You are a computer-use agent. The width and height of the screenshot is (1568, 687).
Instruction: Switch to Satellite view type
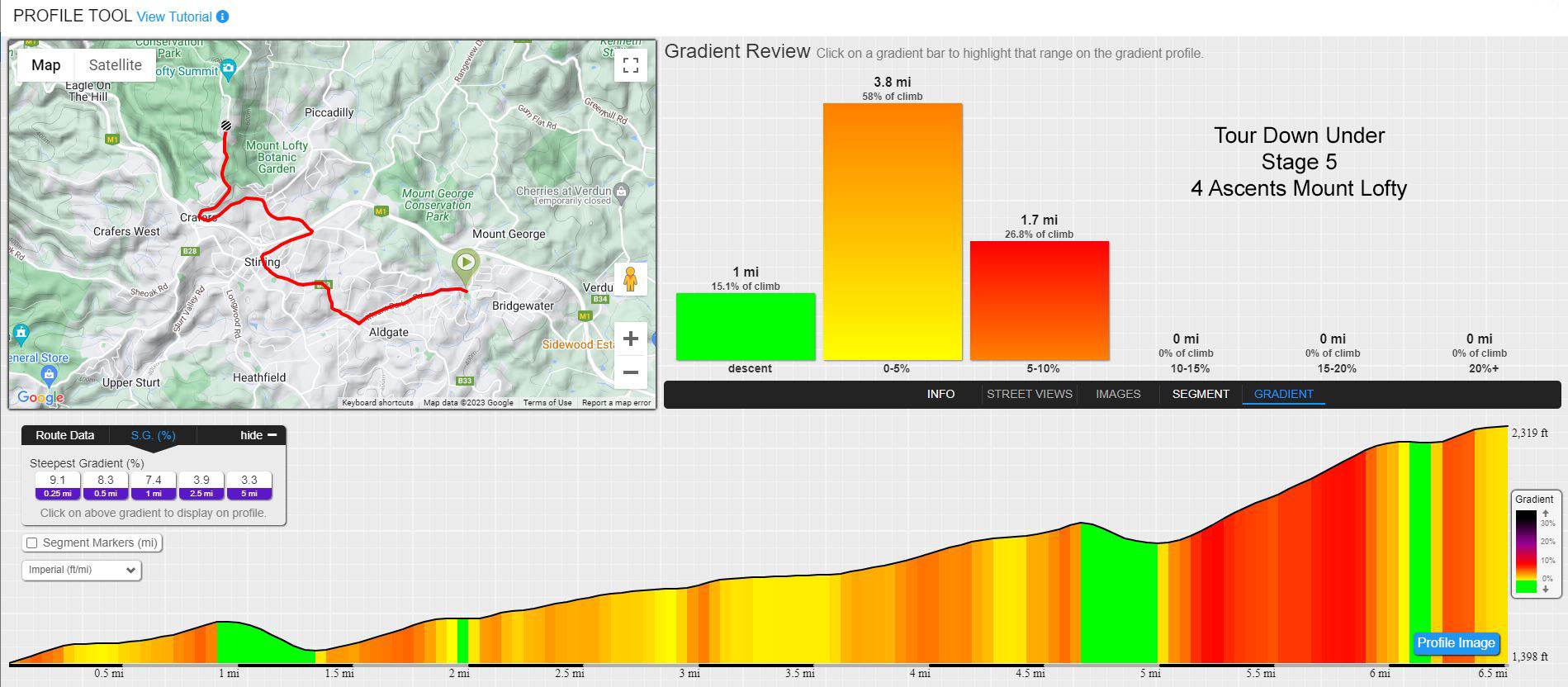116,65
